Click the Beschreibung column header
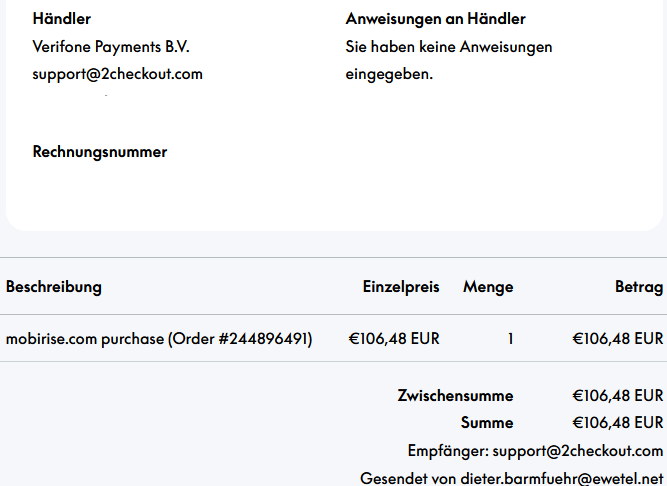 [54, 287]
